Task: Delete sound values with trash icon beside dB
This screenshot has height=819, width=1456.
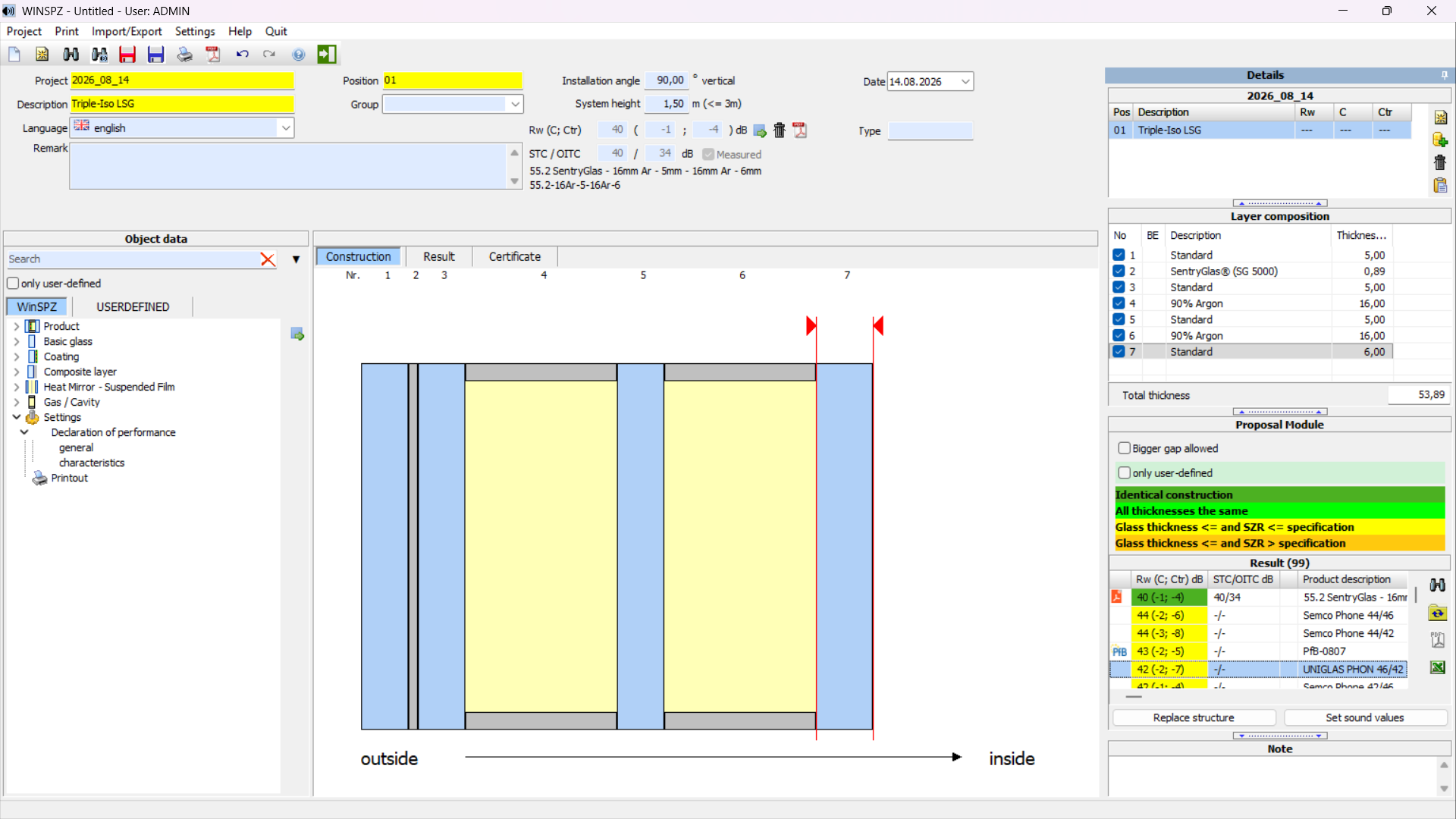Action: (x=780, y=130)
